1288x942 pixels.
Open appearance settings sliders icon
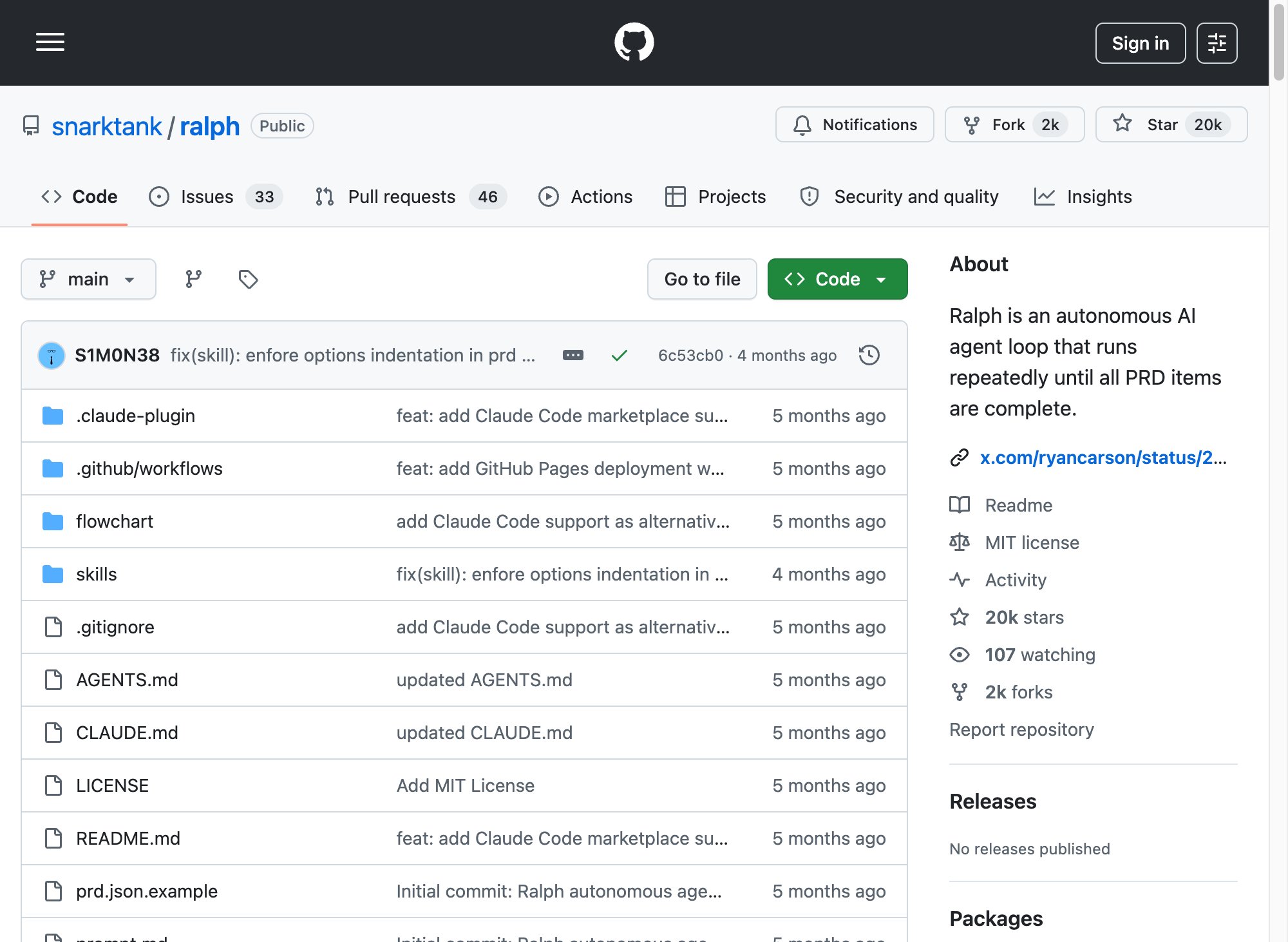[1217, 43]
